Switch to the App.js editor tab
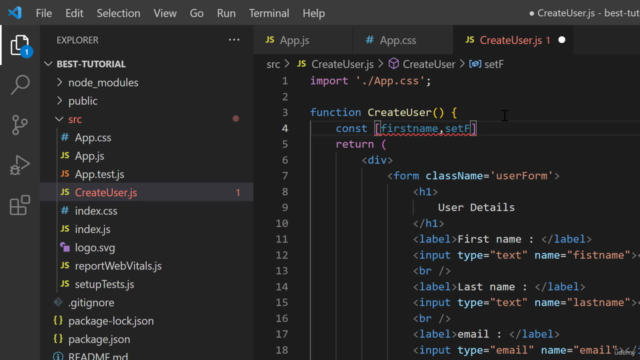640x360 pixels. pos(303,40)
